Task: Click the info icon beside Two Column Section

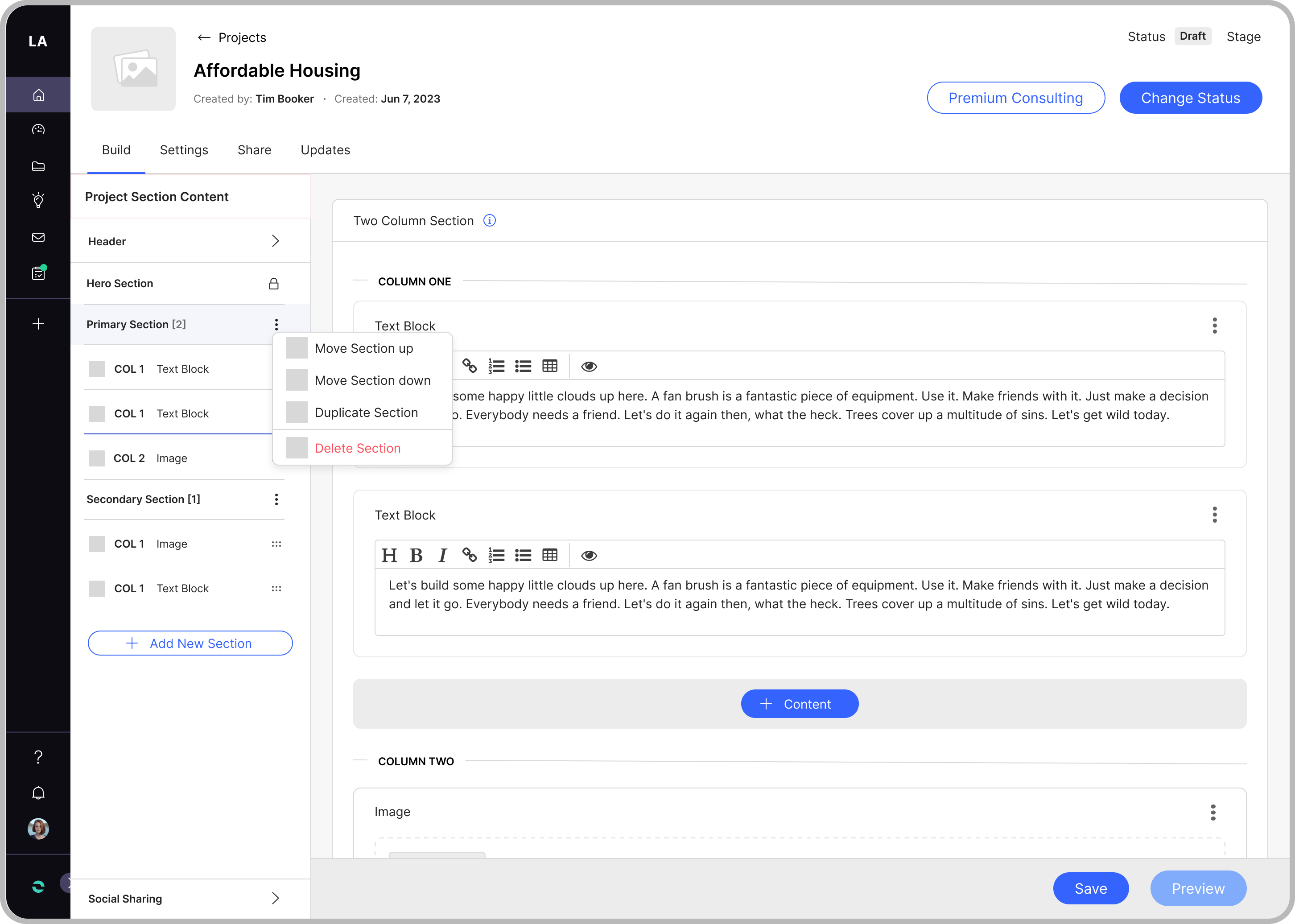Action: [489, 221]
